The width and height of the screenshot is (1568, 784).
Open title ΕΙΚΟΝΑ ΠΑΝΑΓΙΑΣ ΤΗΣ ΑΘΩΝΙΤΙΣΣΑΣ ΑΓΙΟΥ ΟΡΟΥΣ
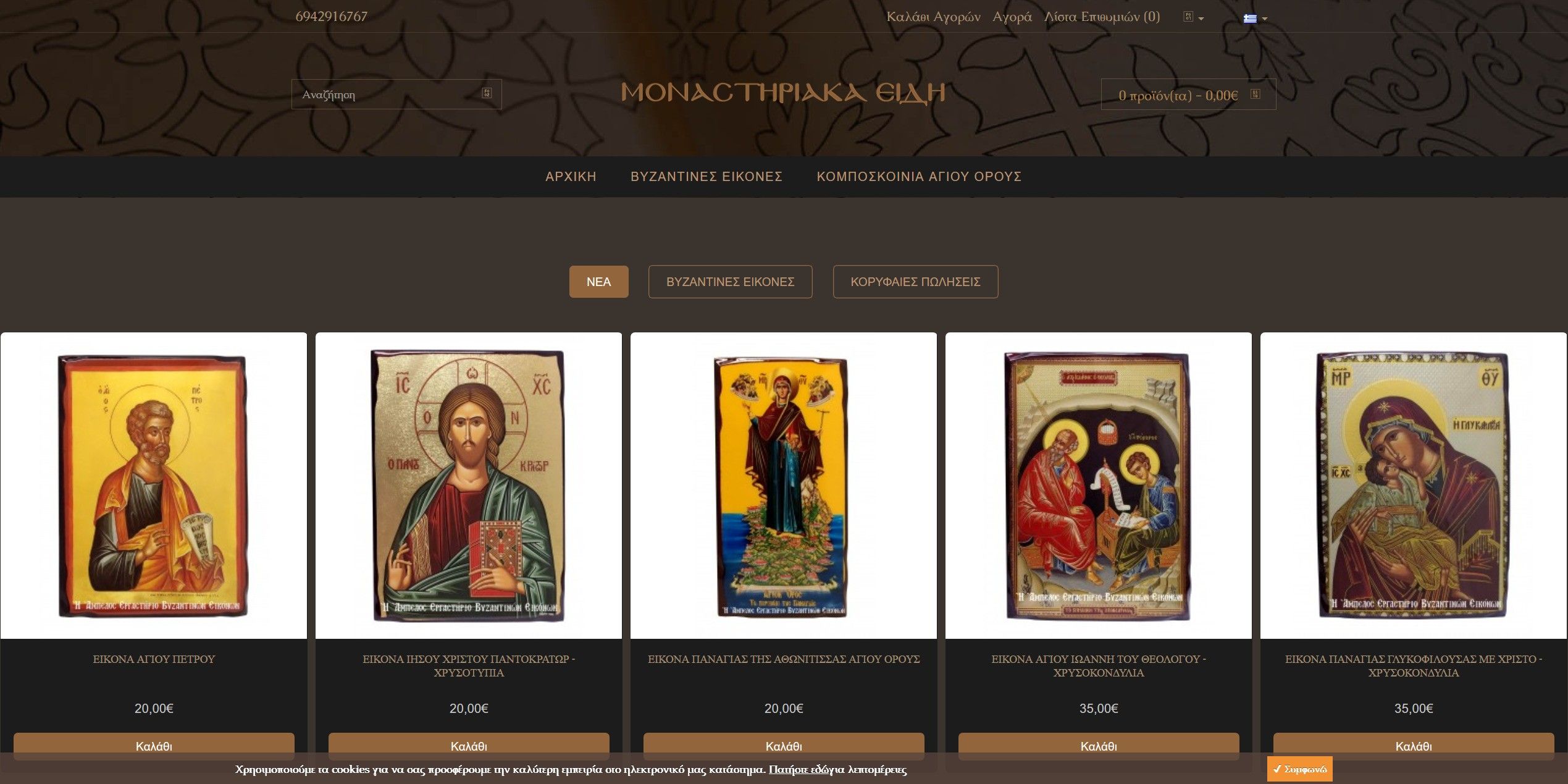pyautogui.click(x=784, y=659)
